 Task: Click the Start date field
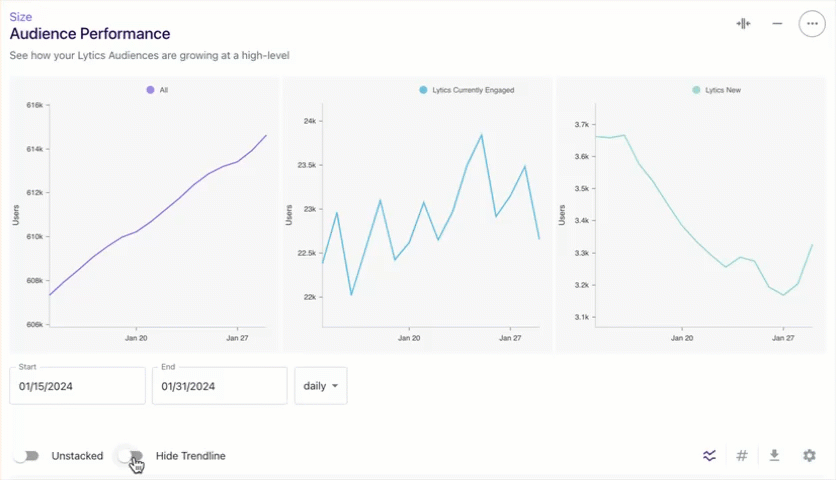77,386
